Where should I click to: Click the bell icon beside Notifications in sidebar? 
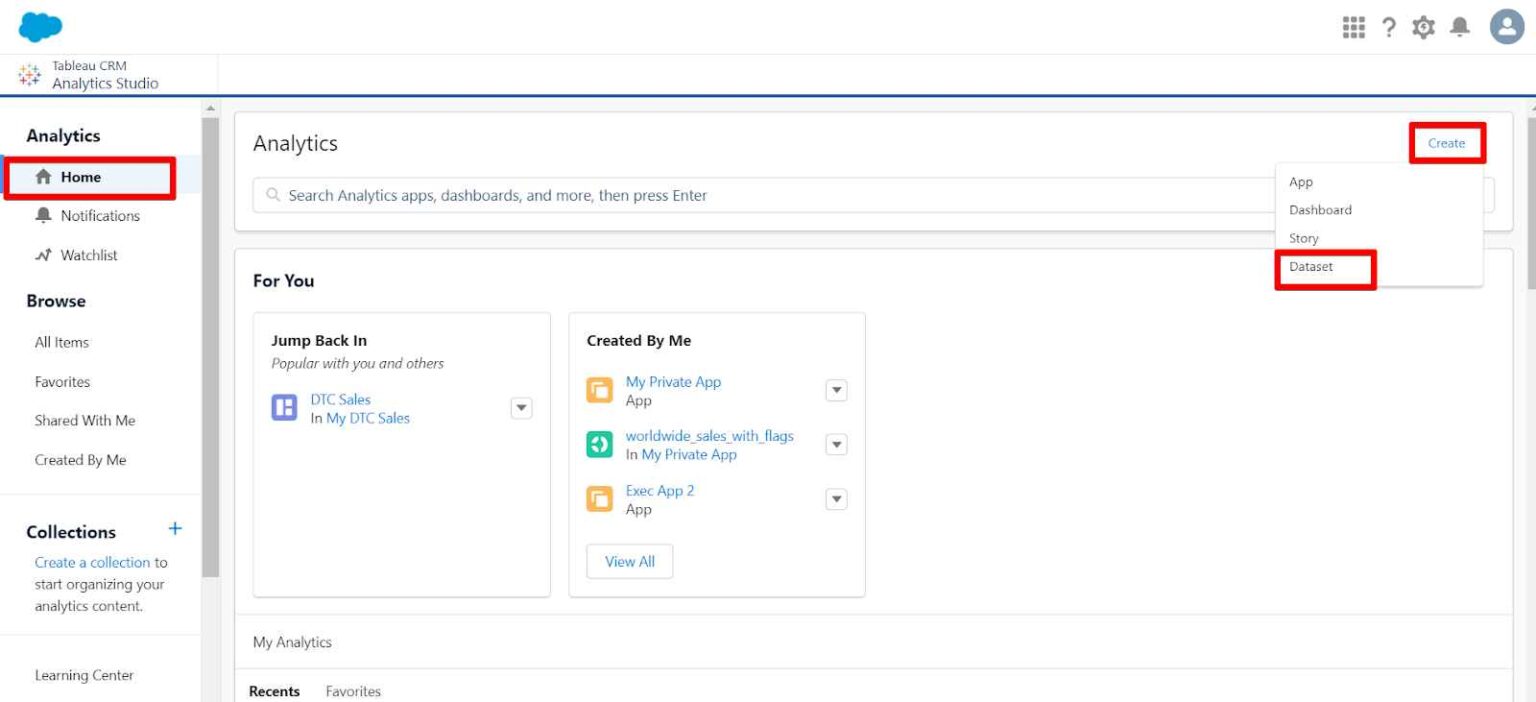43,216
